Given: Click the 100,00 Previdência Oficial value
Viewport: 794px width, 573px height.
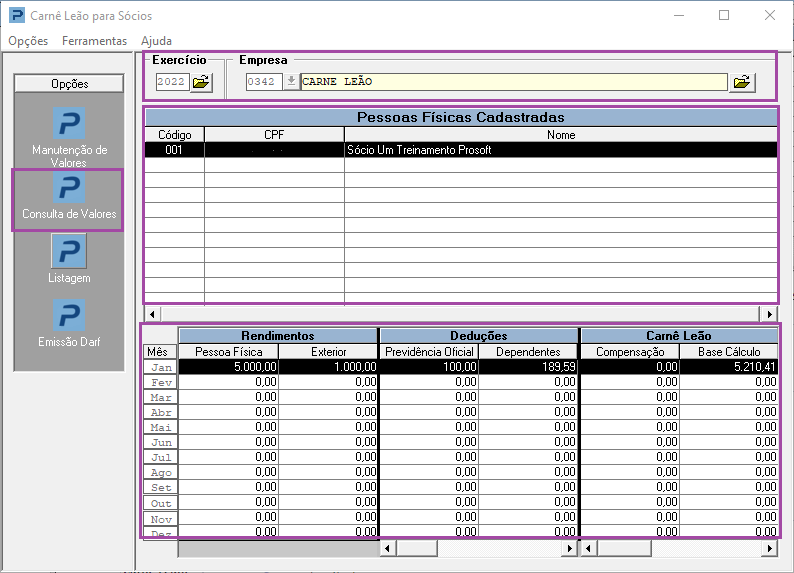Looking at the screenshot, I should [429, 367].
